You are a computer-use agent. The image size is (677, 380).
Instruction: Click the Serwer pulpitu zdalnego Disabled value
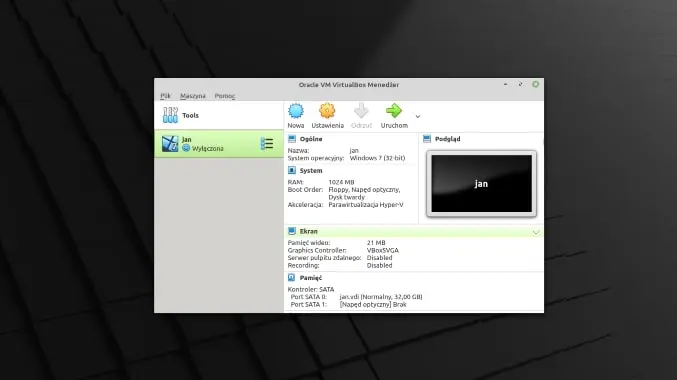coord(379,258)
